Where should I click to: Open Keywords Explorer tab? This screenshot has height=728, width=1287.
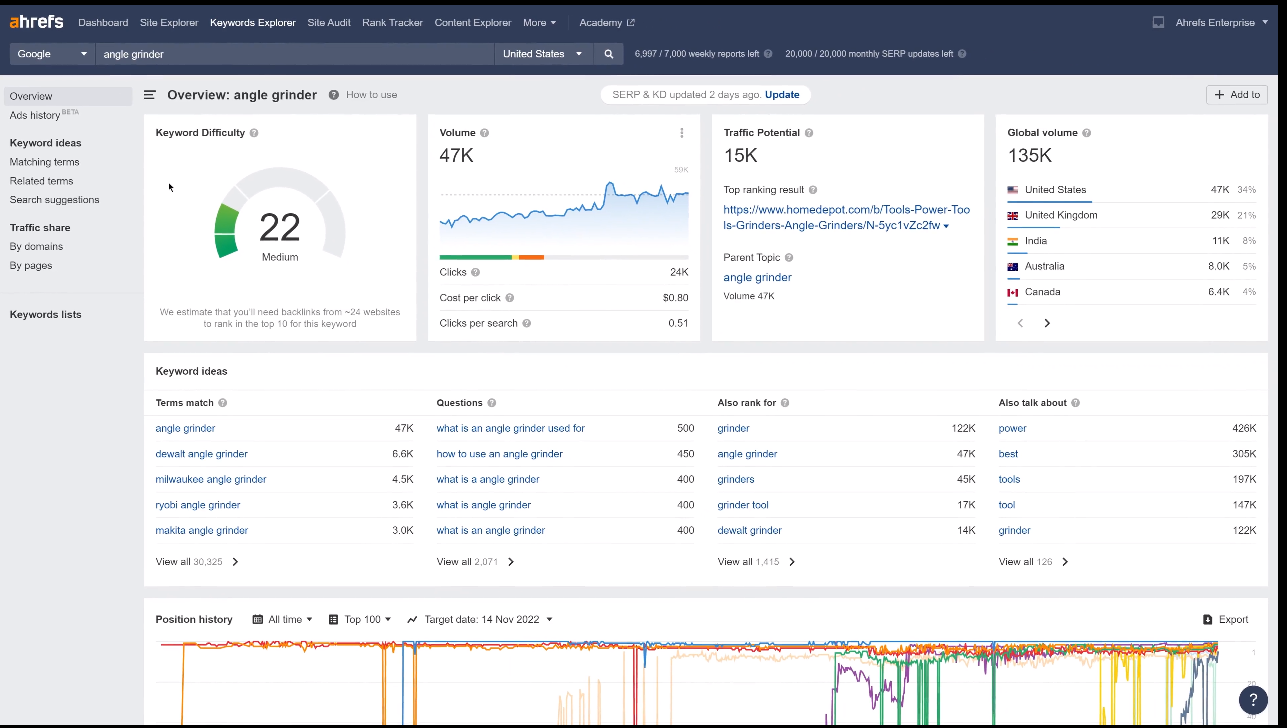[253, 22]
